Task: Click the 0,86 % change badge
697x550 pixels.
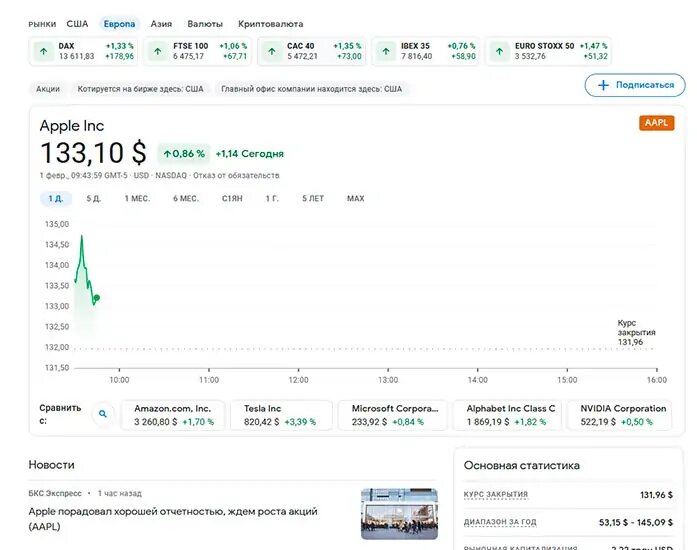Action: (x=184, y=154)
